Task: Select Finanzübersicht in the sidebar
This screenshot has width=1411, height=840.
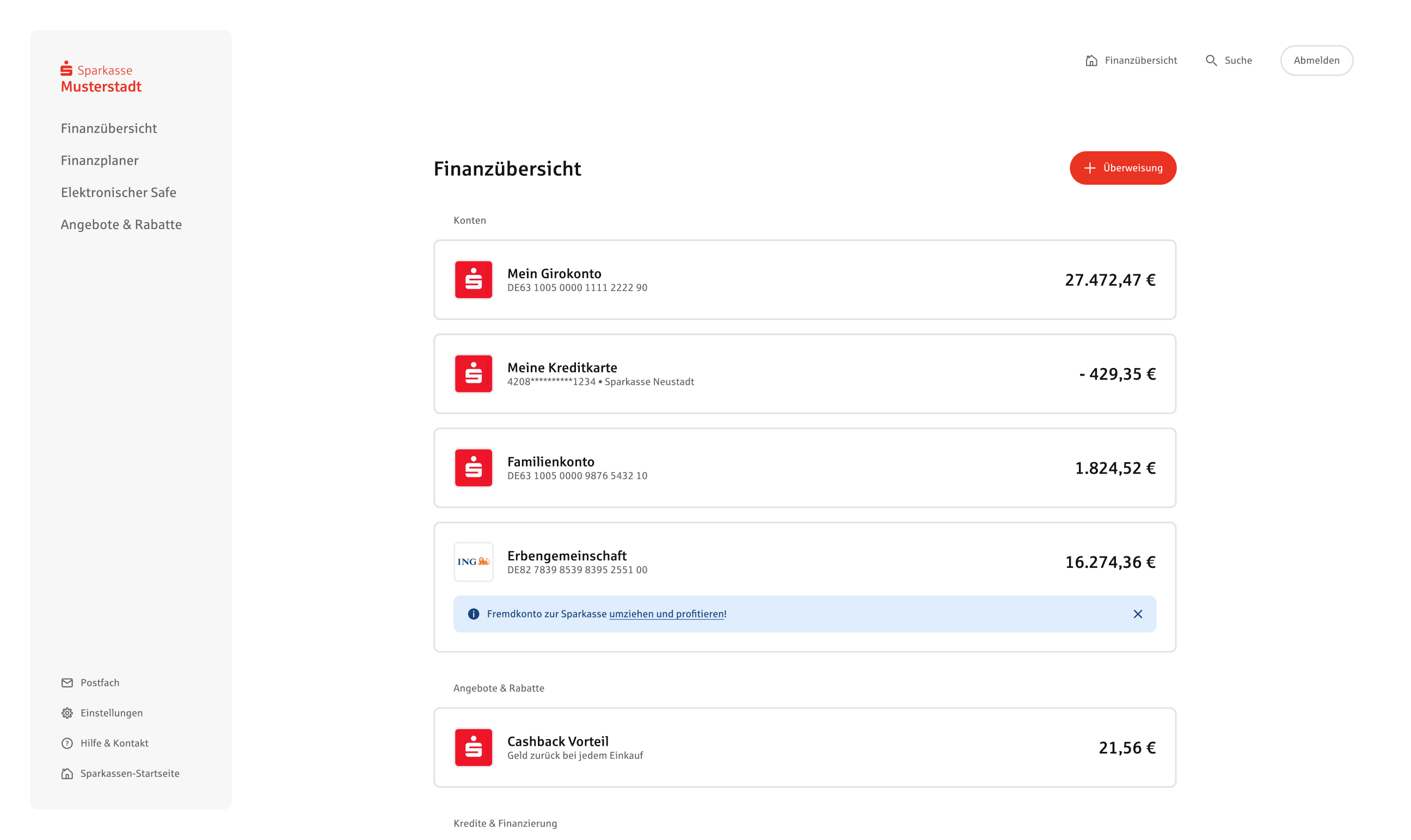Action: tap(109, 128)
